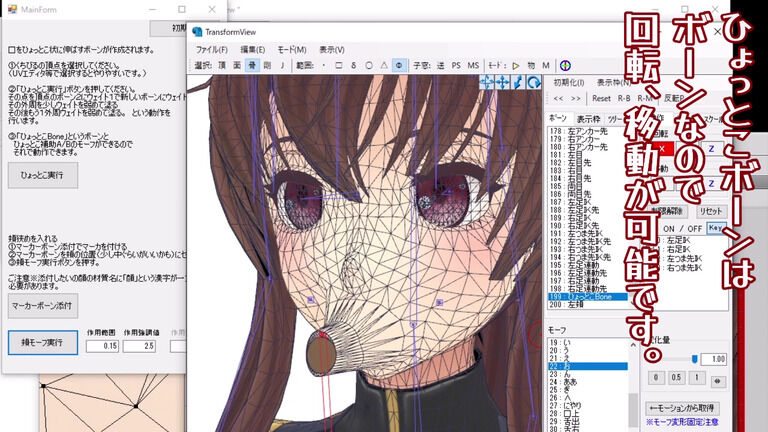Select morph 19 : い in list
Screen dimensions: 768x432
[587, 343]
